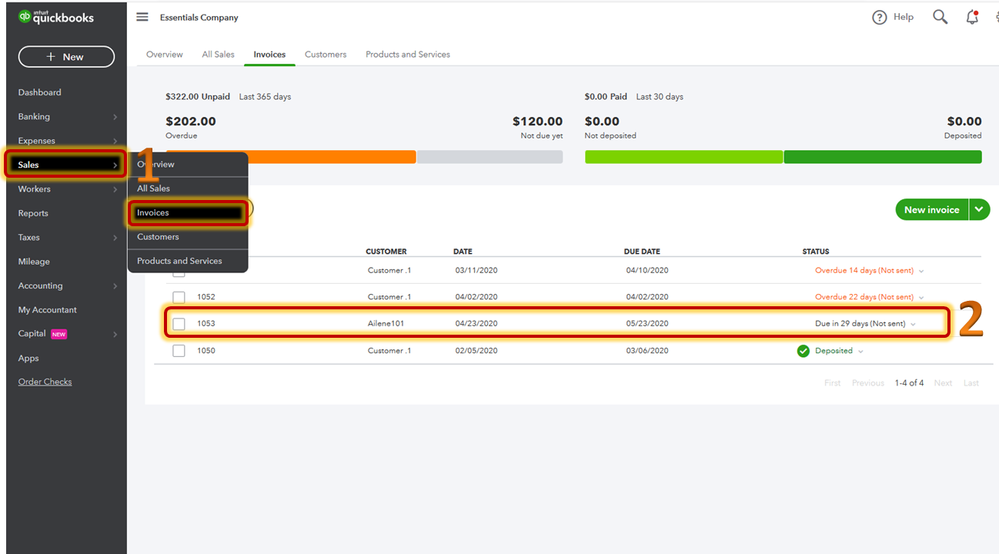
Task: Click the Last pagination link
Action: pyautogui.click(x=971, y=383)
